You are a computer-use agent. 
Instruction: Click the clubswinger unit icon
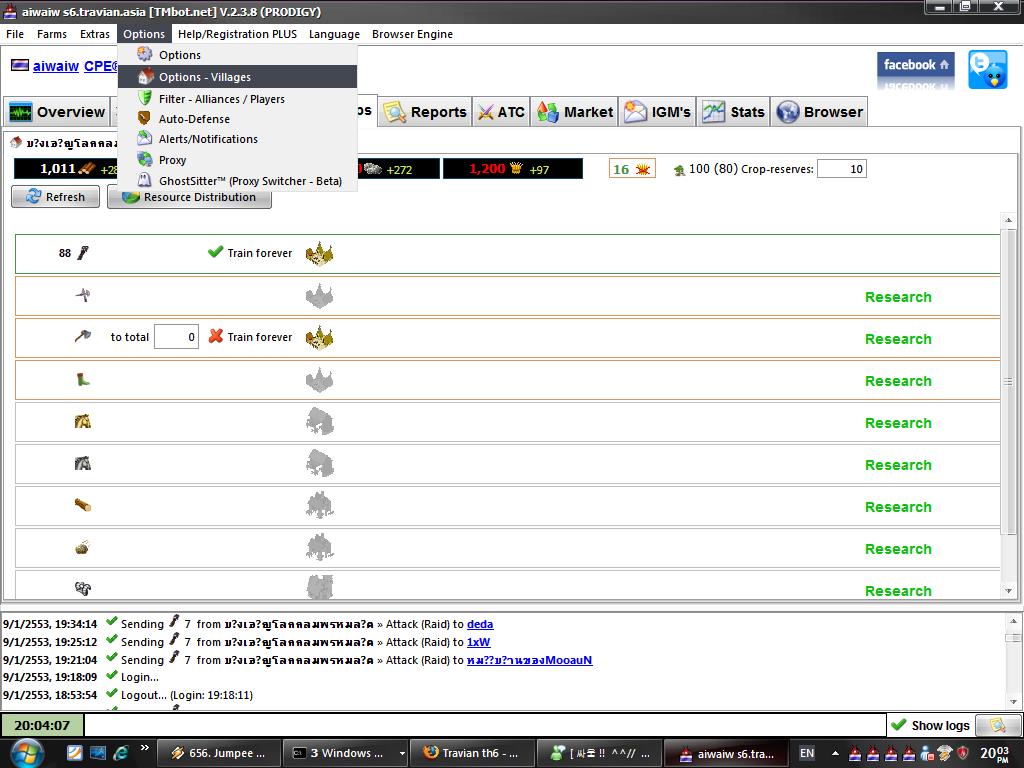tap(83, 253)
